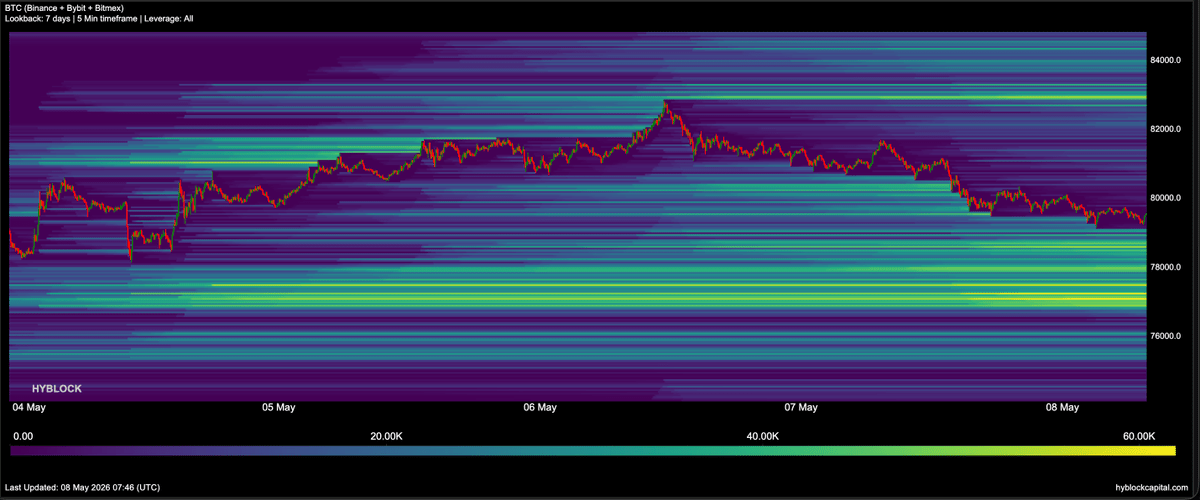This screenshot has width=1200, height=500.
Task: Click the 04 May date label
Action: pos(27,408)
